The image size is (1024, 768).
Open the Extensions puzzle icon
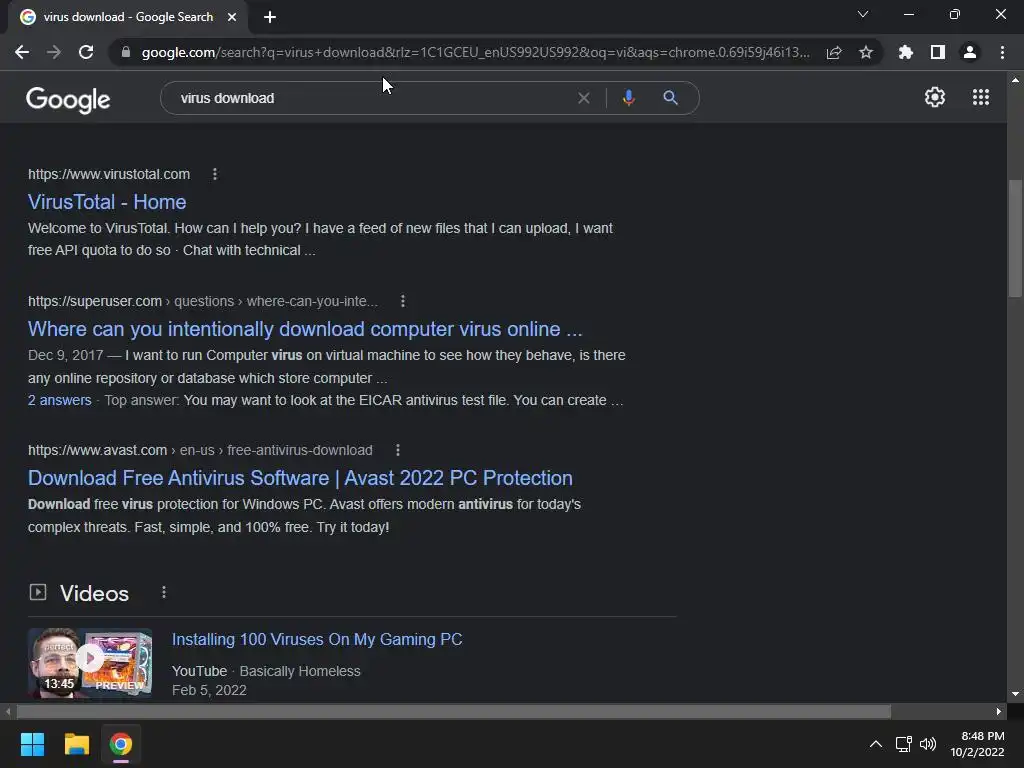[x=906, y=52]
